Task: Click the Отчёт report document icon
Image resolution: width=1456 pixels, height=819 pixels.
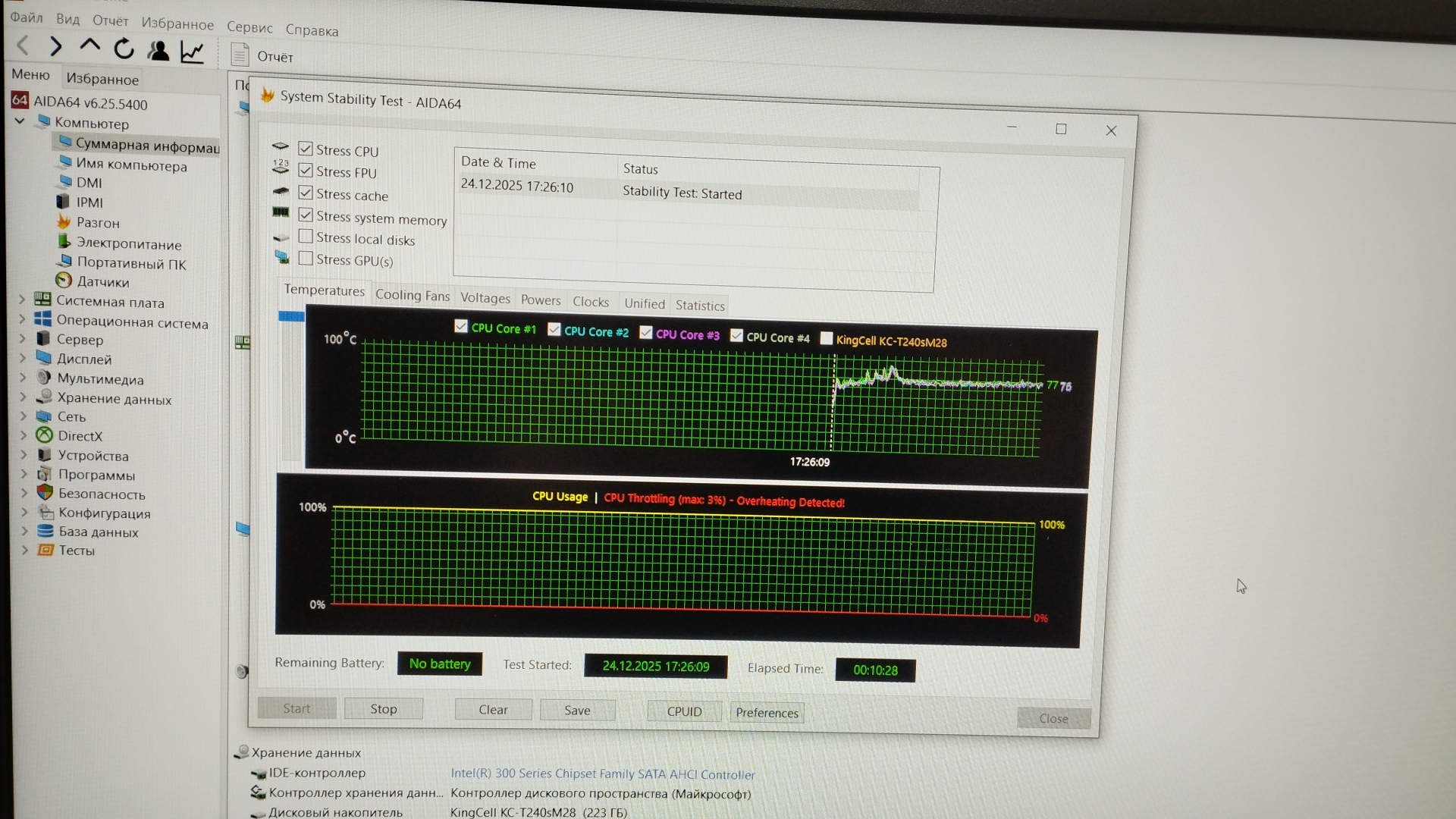Action: pos(240,55)
